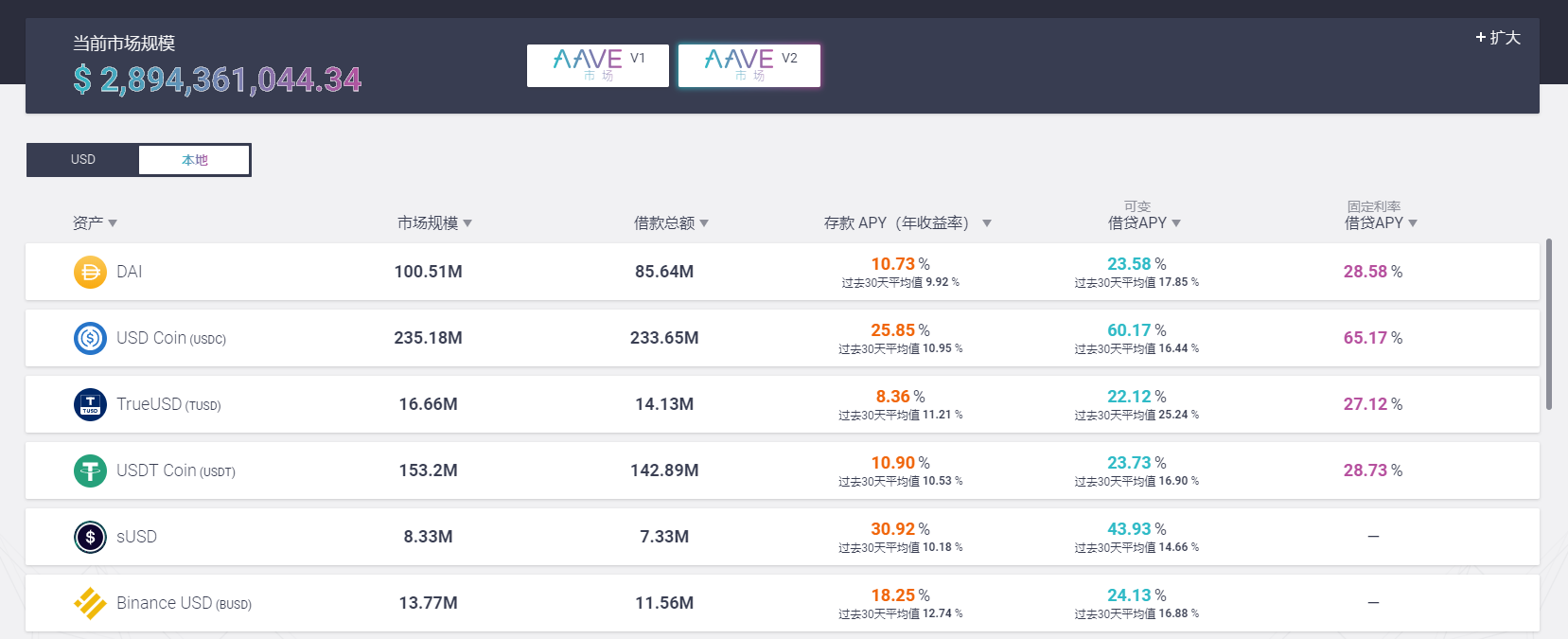Click USDC stable borrow APY 65.17 %
1568x639 pixels.
pyautogui.click(x=1373, y=338)
